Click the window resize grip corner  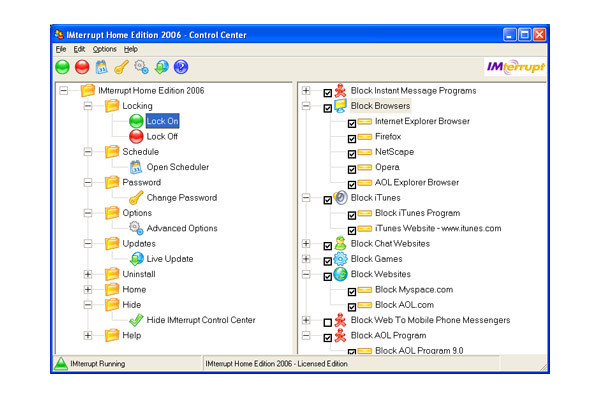coord(543,367)
